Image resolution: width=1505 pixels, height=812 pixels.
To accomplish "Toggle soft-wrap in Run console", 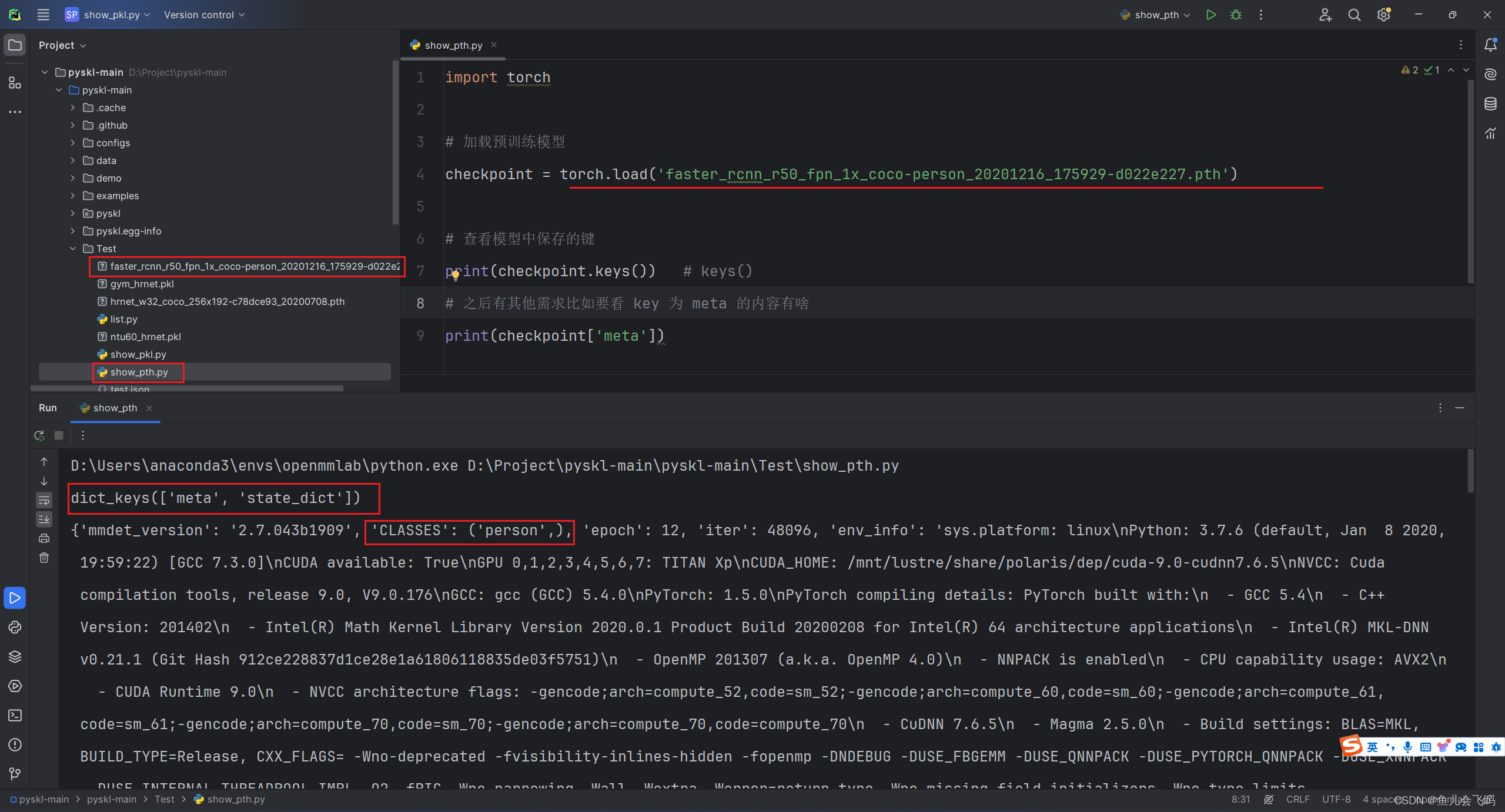I will [44, 500].
